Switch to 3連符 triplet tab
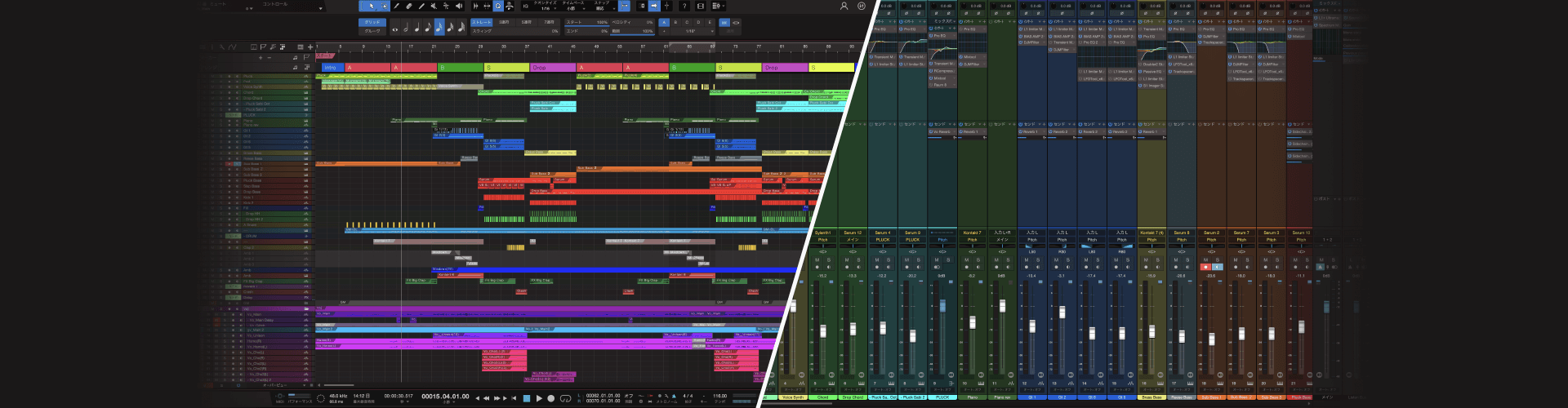Image resolution: width=1568 pixels, height=408 pixels. coord(504,22)
